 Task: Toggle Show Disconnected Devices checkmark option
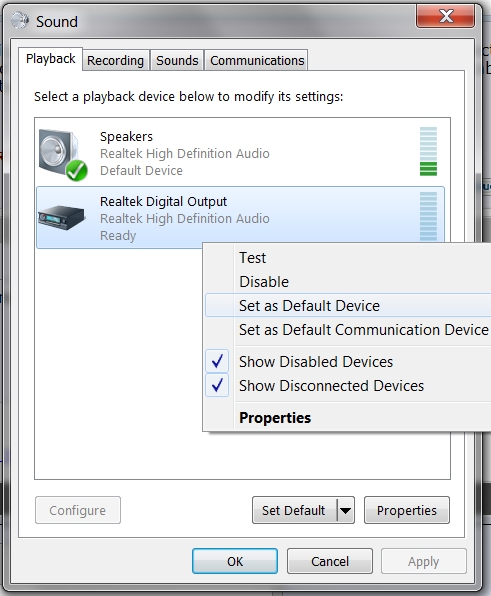click(x=348, y=385)
